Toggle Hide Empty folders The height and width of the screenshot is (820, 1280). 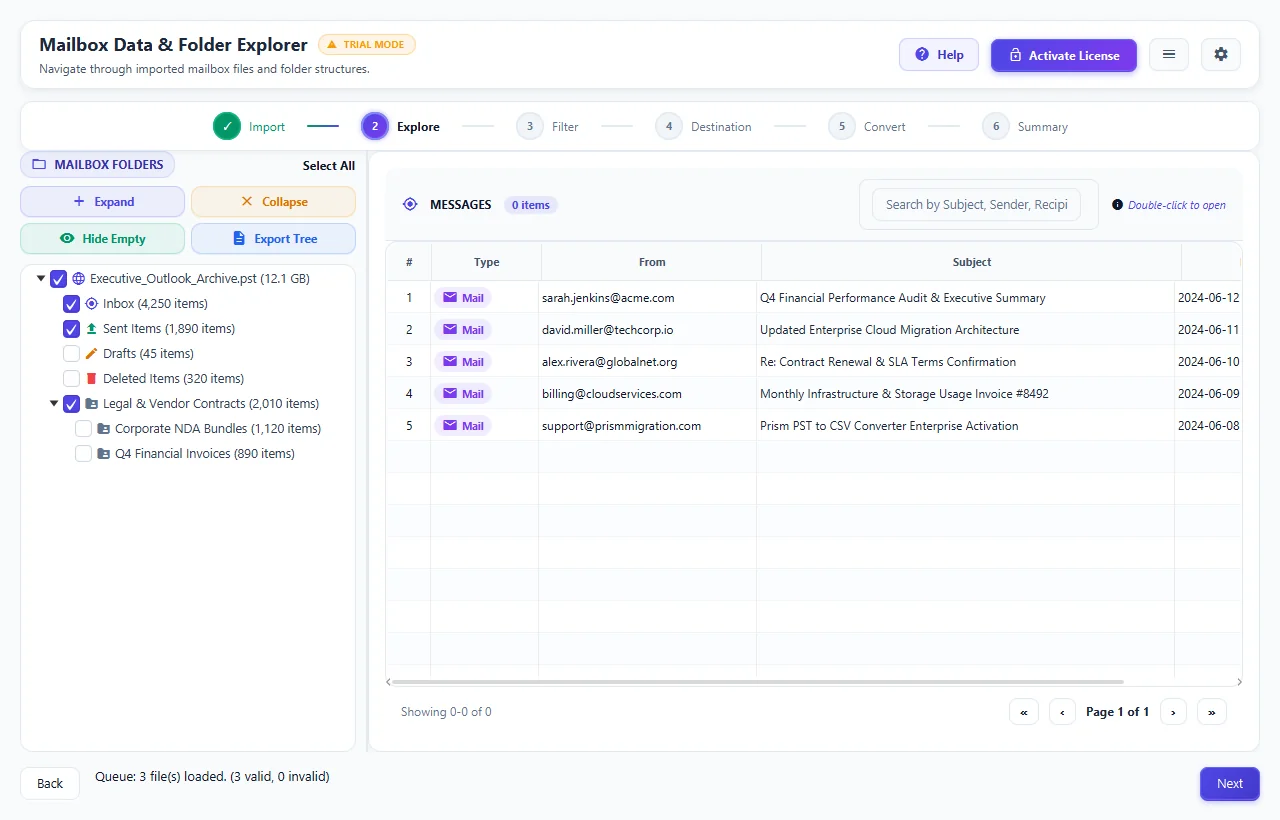click(103, 239)
